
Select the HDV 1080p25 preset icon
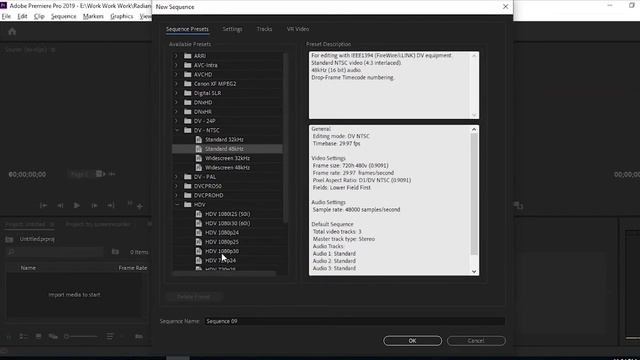(x=199, y=242)
